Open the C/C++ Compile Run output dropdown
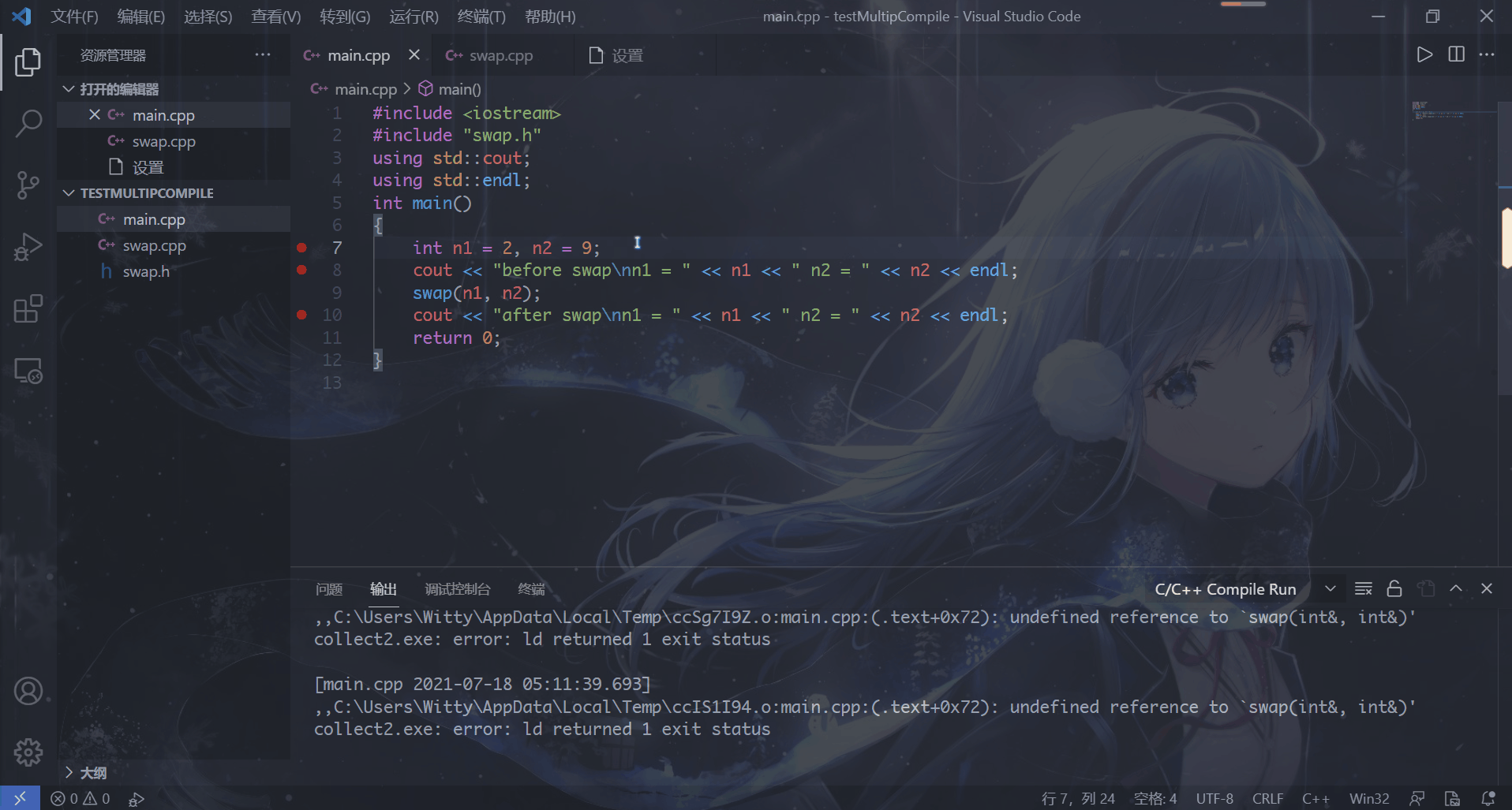This screenshot has width=1512, height=810. pos(1245,589)
